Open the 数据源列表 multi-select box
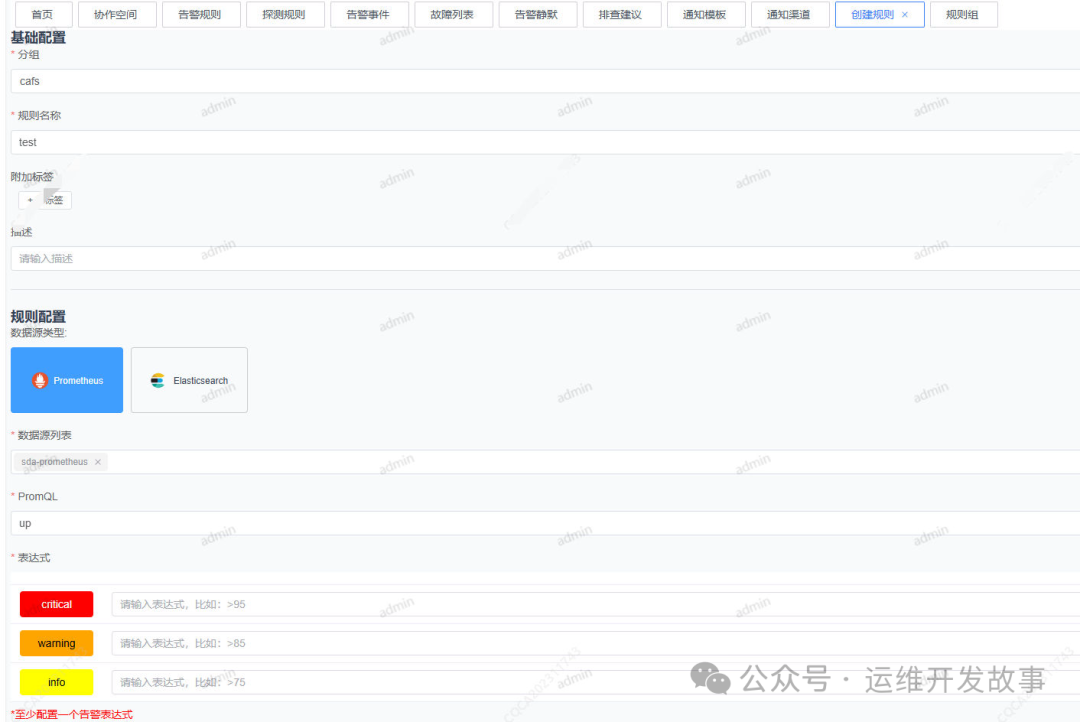The width and height of the screenshot is (1080, 722). [x=546, y=462]
